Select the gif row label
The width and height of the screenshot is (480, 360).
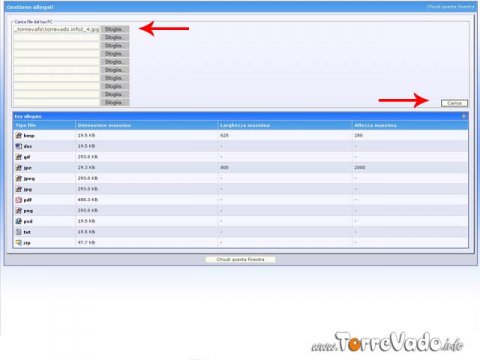click(x=27, y=157)
